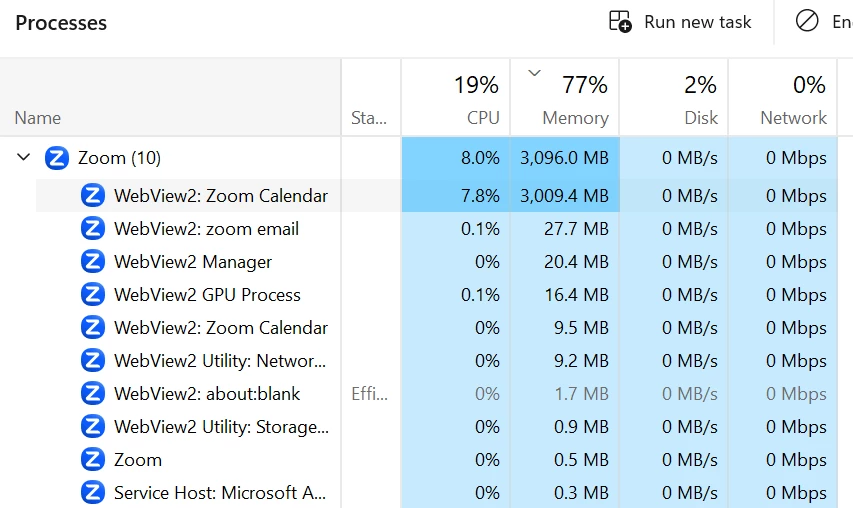This screenshot has width=853, height=508.
Task: Click the Zoom icon of the Zoom (10) group
Action: click(x=57, y=158)
